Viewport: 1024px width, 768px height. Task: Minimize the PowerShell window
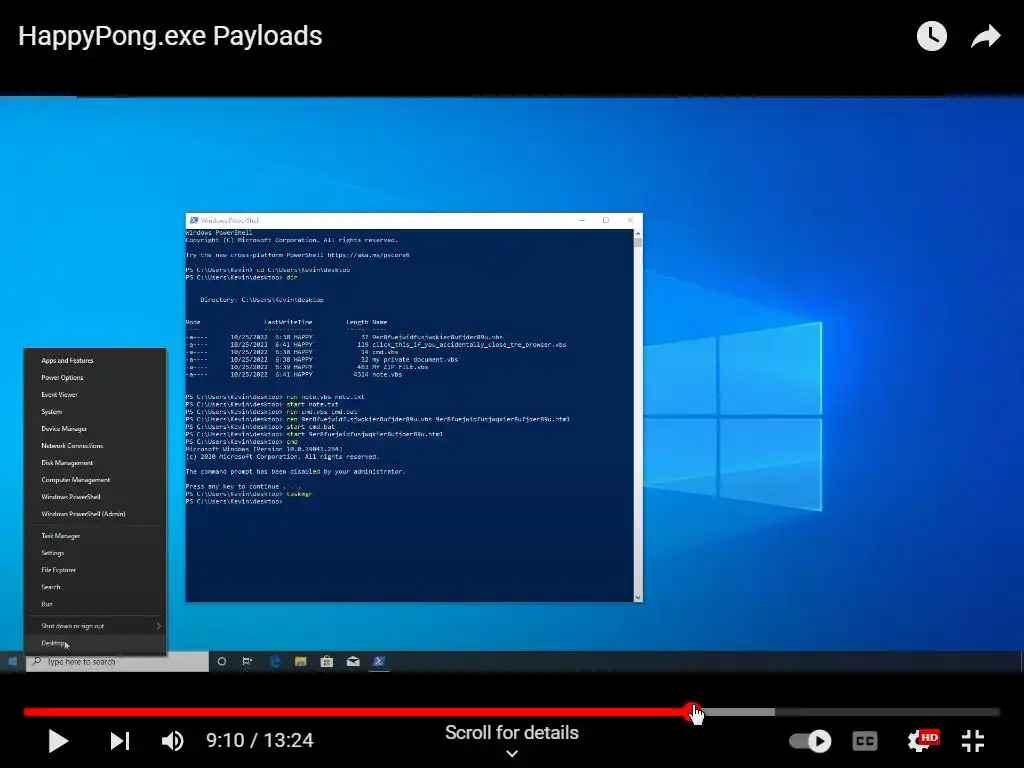click(x=581, y=221)
